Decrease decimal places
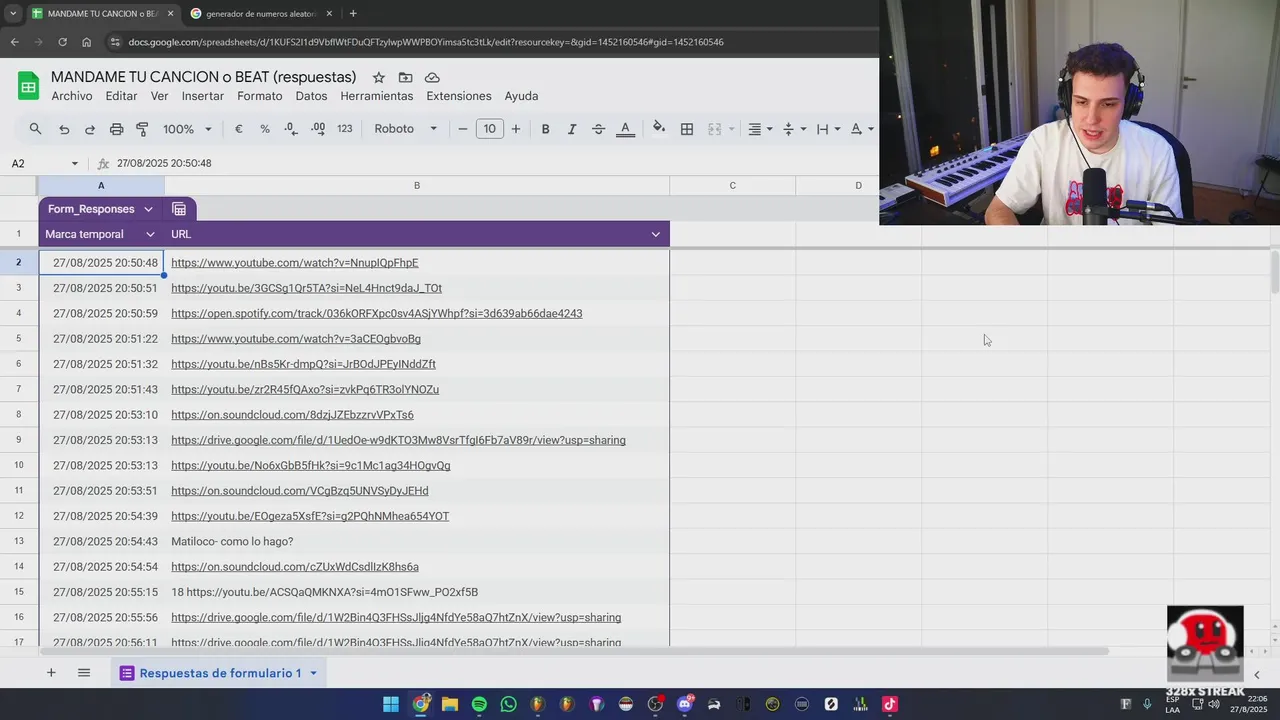This screenshot has height=720, width=1280. tap(290, 129)
